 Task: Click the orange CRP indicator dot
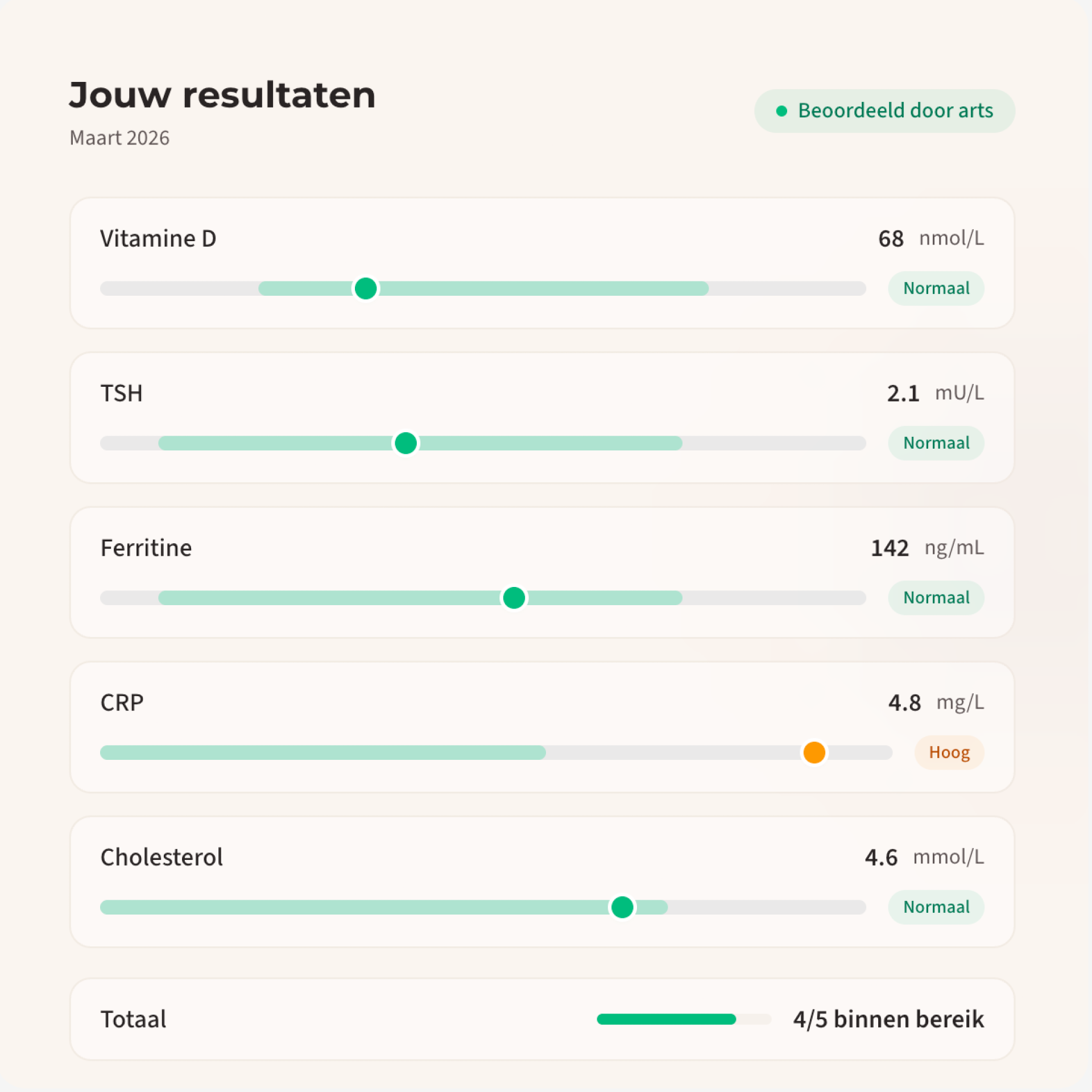(x=813, y=752)
